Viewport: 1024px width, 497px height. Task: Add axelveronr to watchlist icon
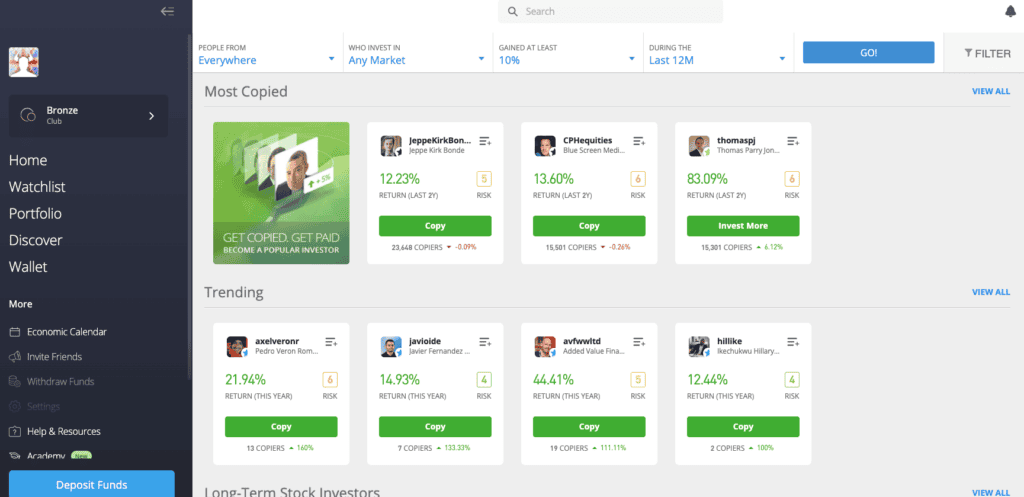click(331, 342)
